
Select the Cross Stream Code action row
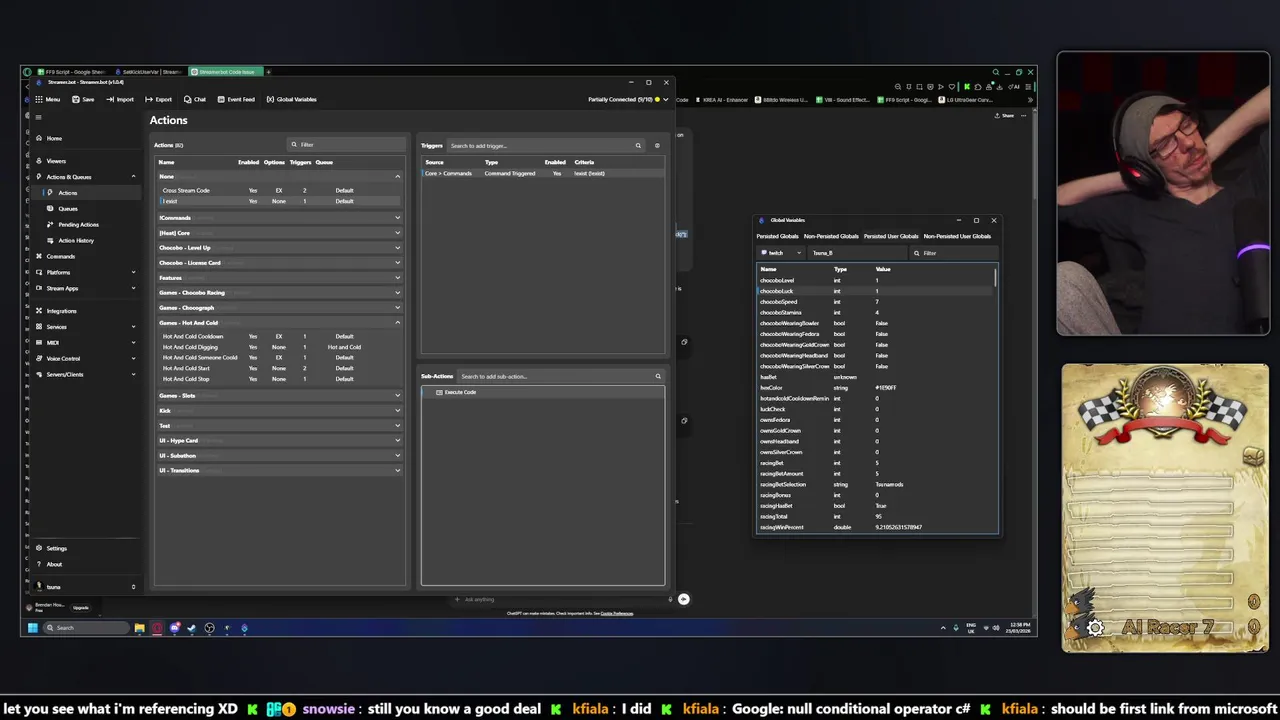click(279, 190)
